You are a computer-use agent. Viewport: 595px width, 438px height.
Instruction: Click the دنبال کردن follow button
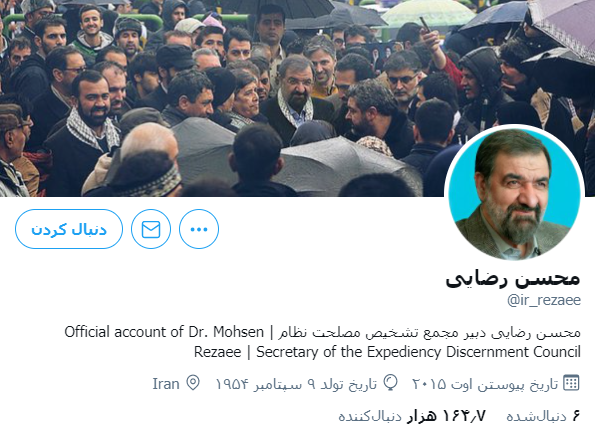click(x=69, y=229)
